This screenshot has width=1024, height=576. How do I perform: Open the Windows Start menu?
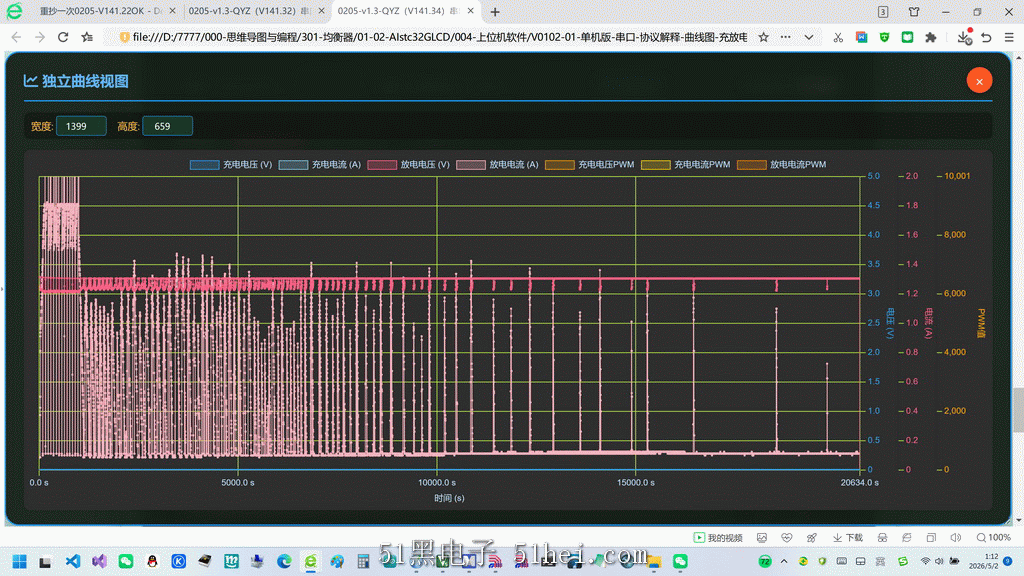click(20, 562)
